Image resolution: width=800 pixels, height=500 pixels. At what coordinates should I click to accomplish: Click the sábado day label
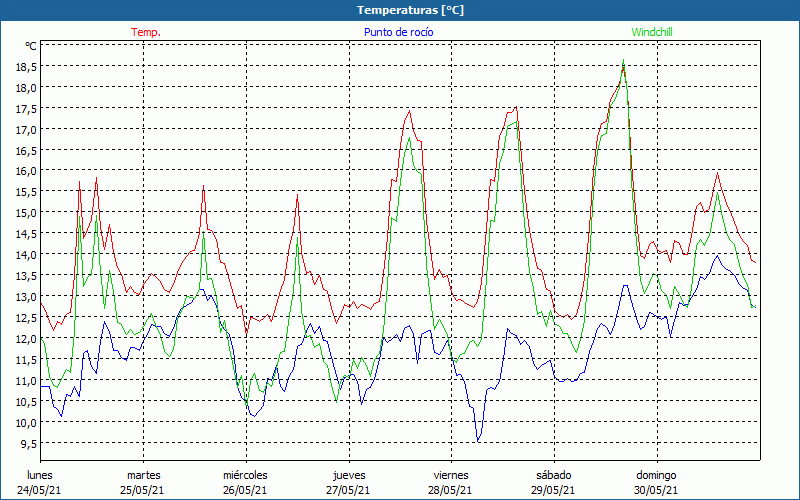[554, 475]
